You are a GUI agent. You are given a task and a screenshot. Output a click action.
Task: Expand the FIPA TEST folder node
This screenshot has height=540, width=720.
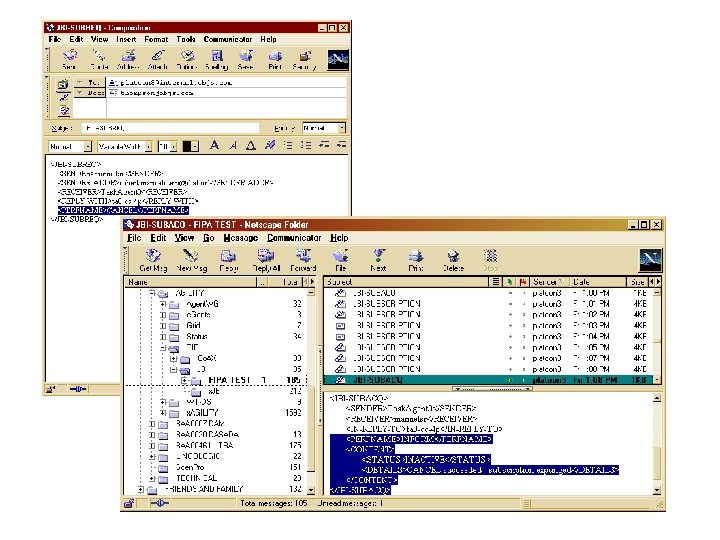184,380
